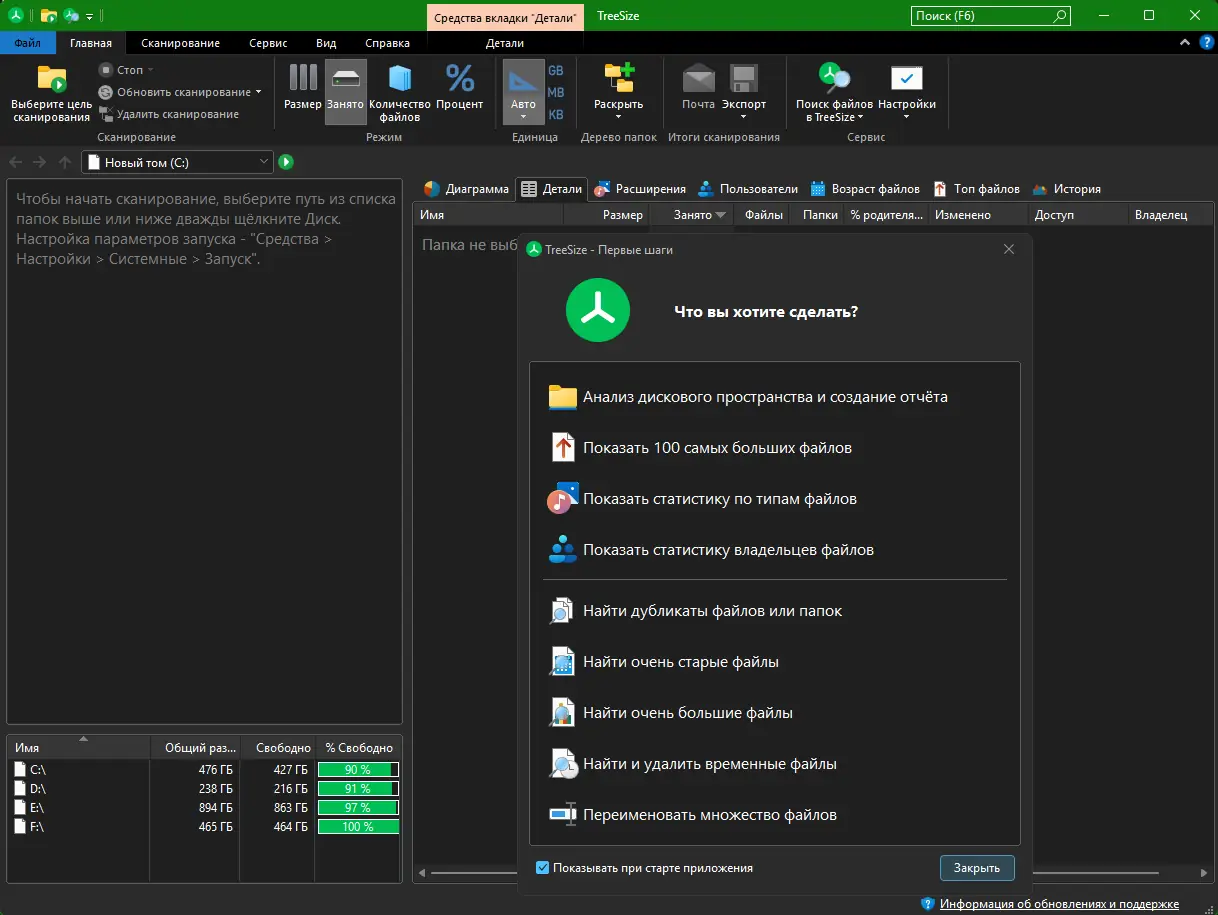This screenshot has width=1218, height=915.
Task: Open the File search dropdown arrow
Action: (x=860, y=117)
